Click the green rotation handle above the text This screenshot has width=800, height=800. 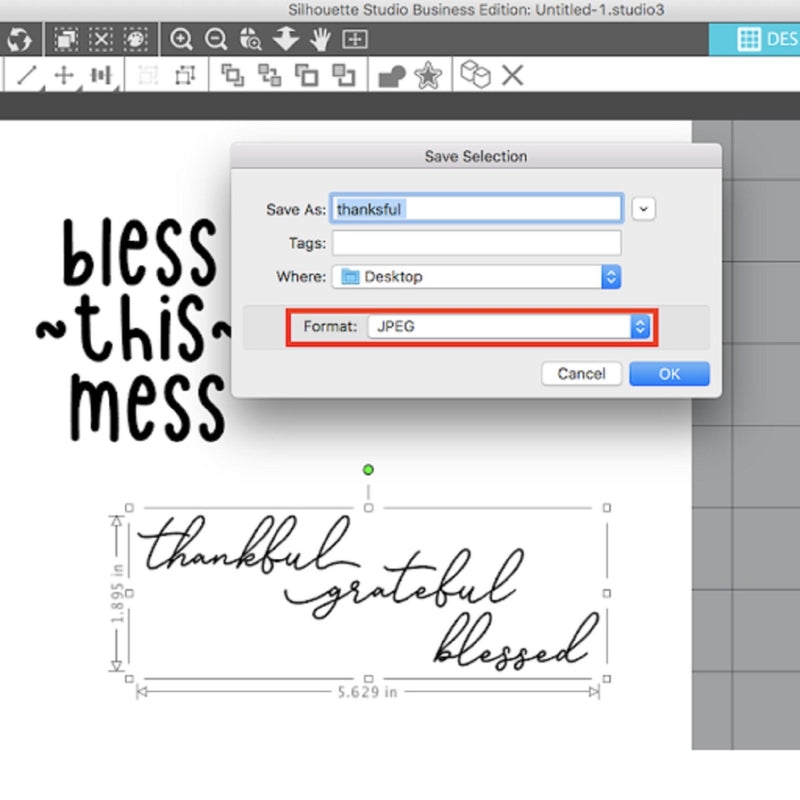368,469
